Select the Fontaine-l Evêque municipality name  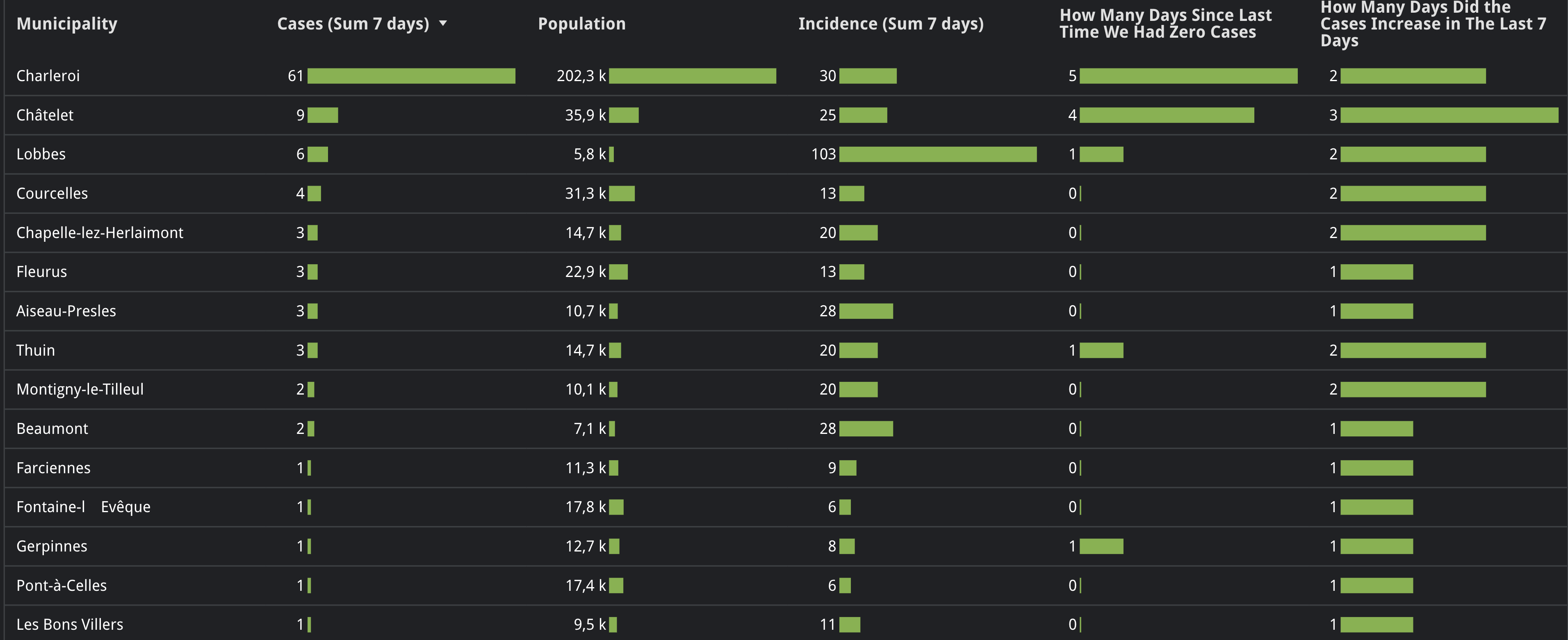tap(83, 507)
